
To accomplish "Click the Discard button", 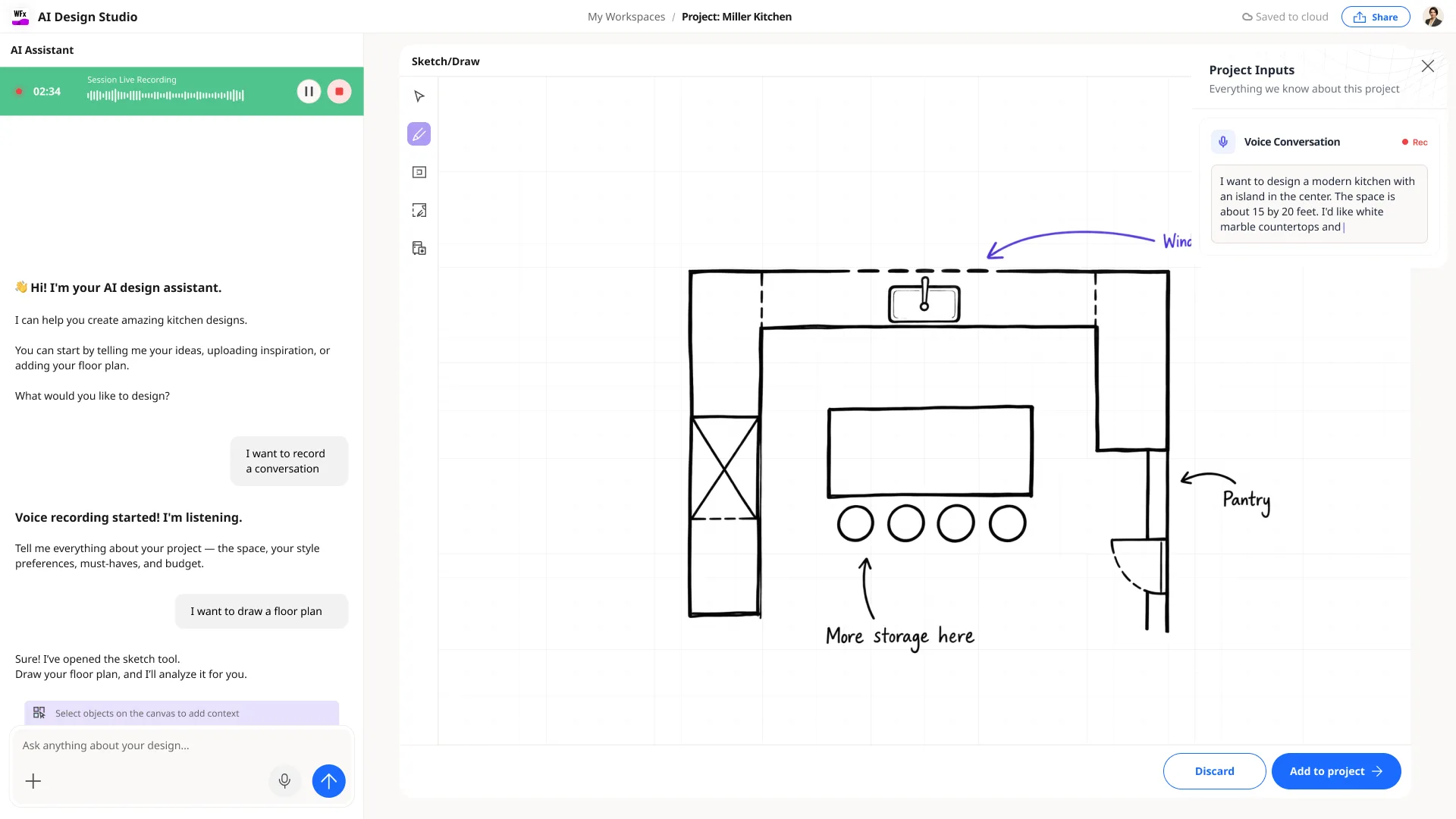I will [x=1214, y=771].
